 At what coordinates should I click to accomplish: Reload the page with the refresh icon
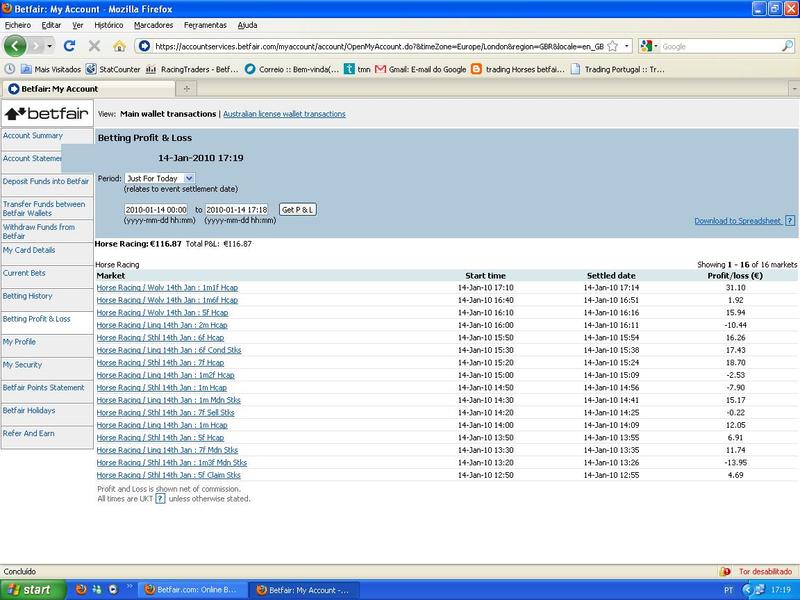pos(69,46)
